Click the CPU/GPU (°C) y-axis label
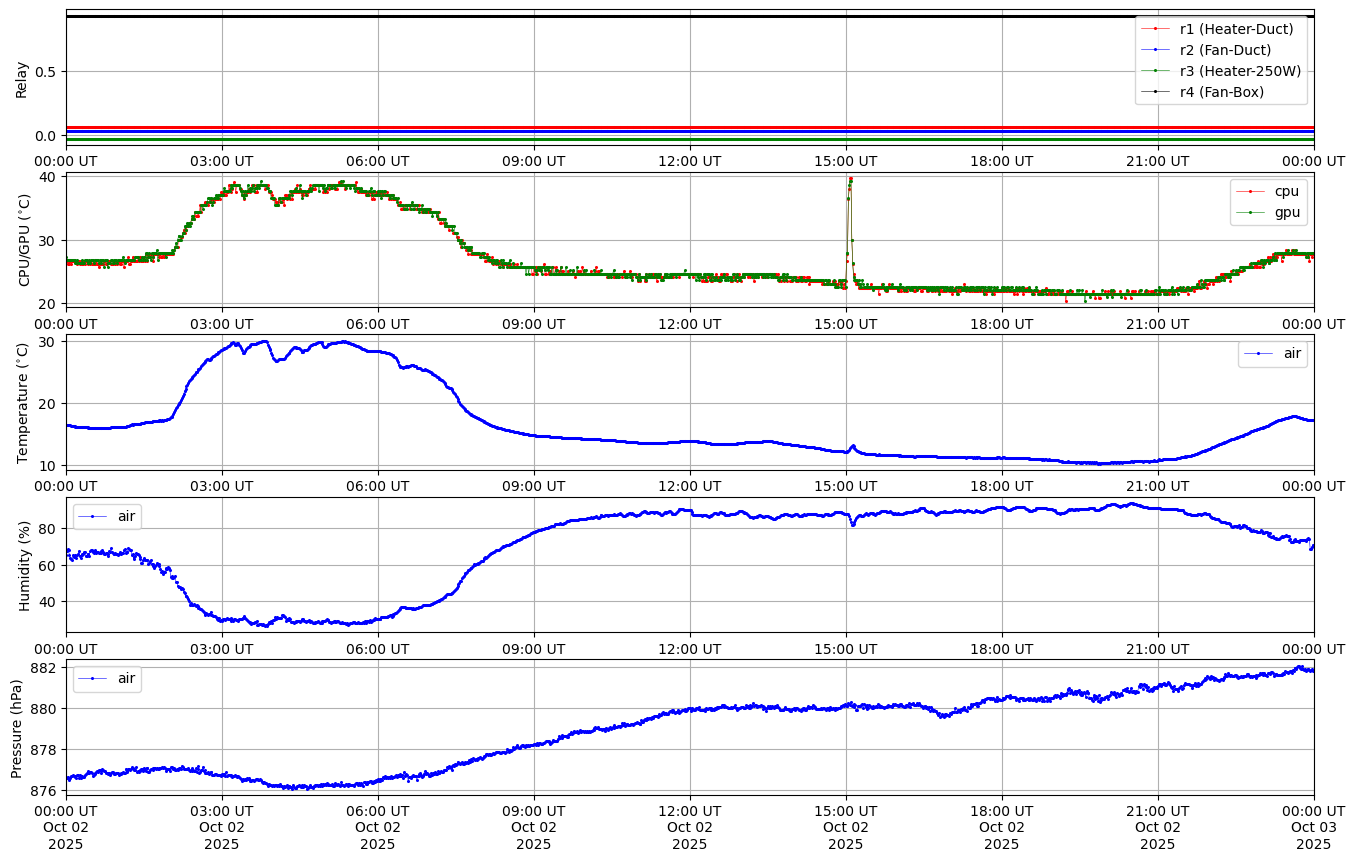Image resolution: width=1355 pixels, height=861 pixels. [x=24, y=240]
